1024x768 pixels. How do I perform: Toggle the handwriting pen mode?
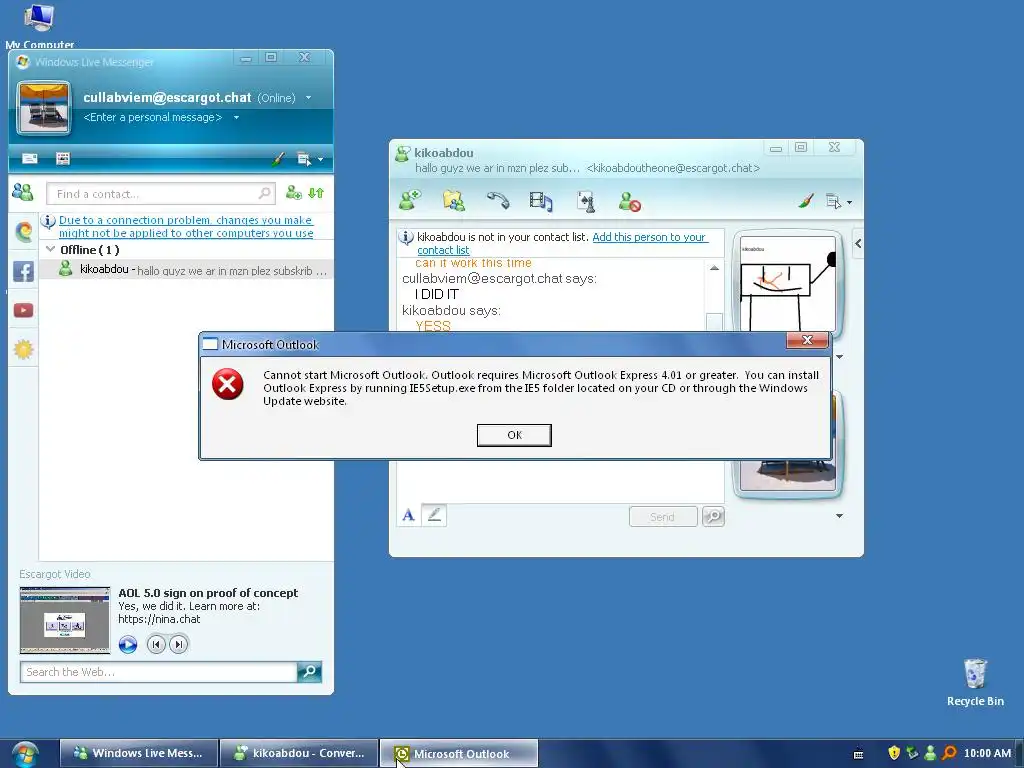pos(434,516)
